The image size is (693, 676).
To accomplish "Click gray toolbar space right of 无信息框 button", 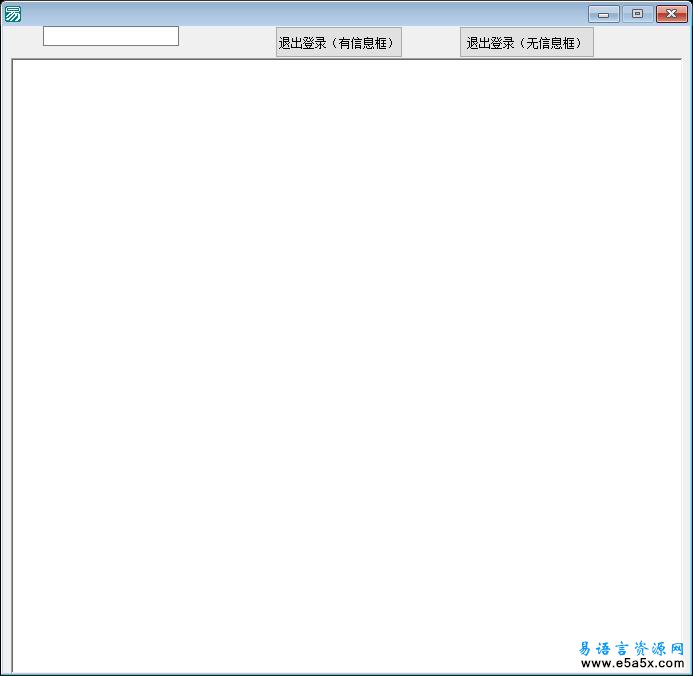I will tap(638, 43).
